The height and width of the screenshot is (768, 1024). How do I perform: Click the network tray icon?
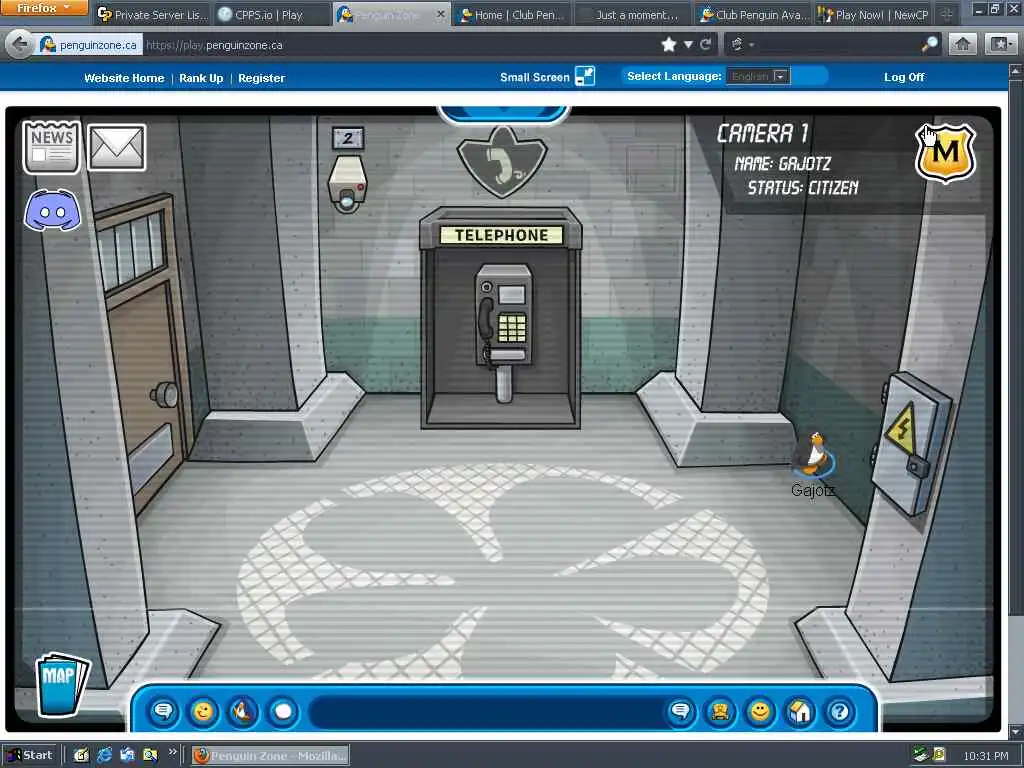tap(920, 755)
